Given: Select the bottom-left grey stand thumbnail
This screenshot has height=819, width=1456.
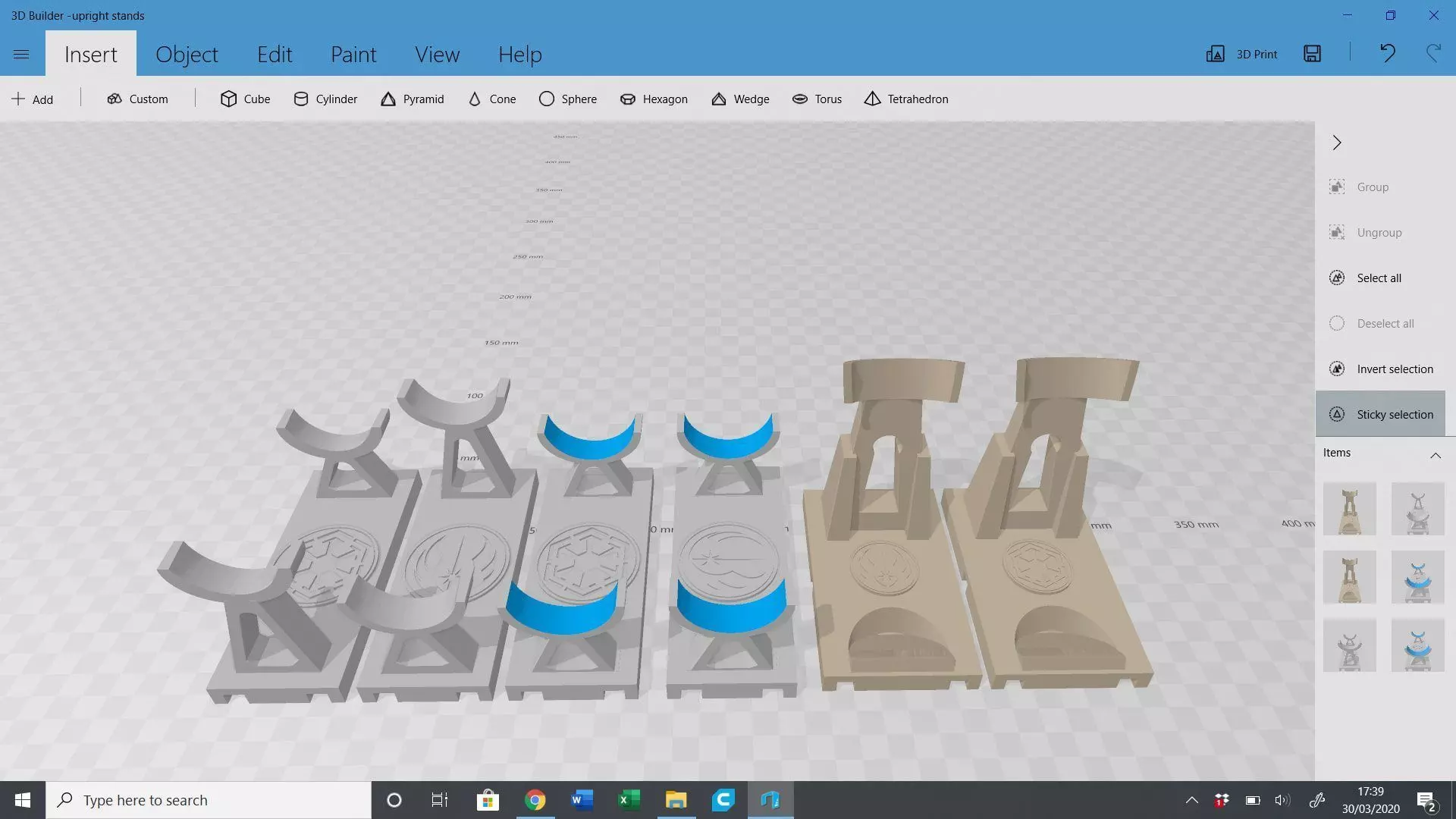Looking at the screenshot, I should 1350,645.
